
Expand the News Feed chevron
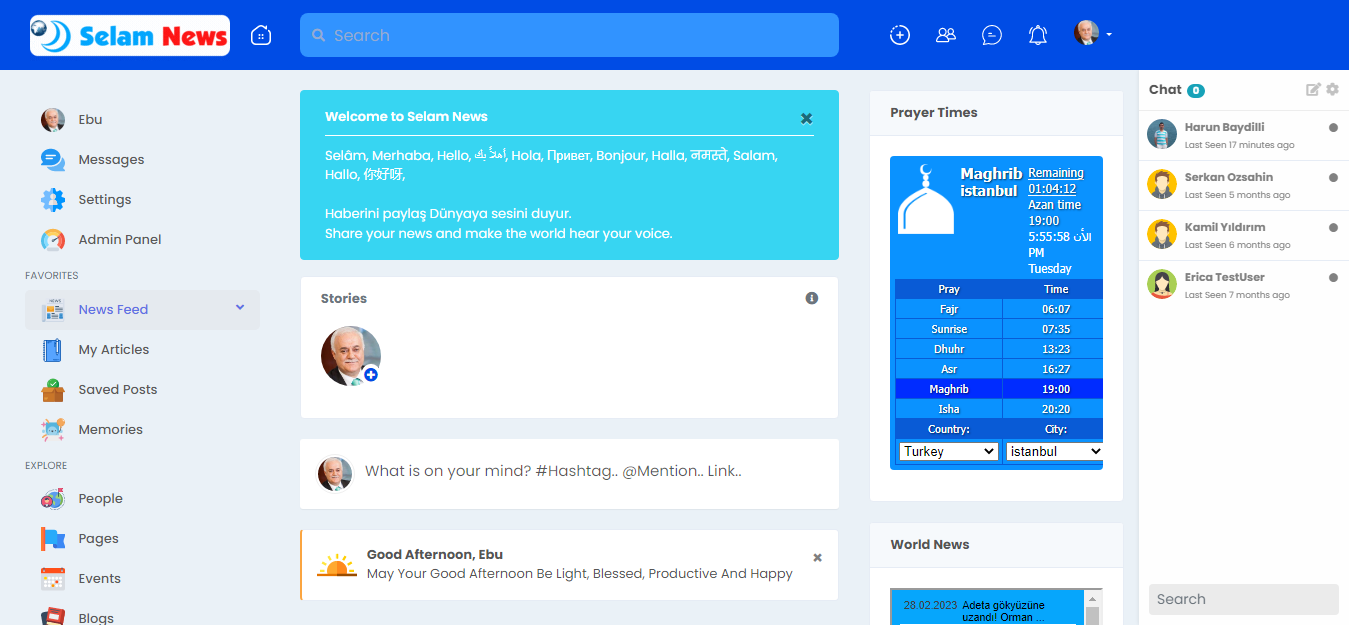tap(240, 308)
